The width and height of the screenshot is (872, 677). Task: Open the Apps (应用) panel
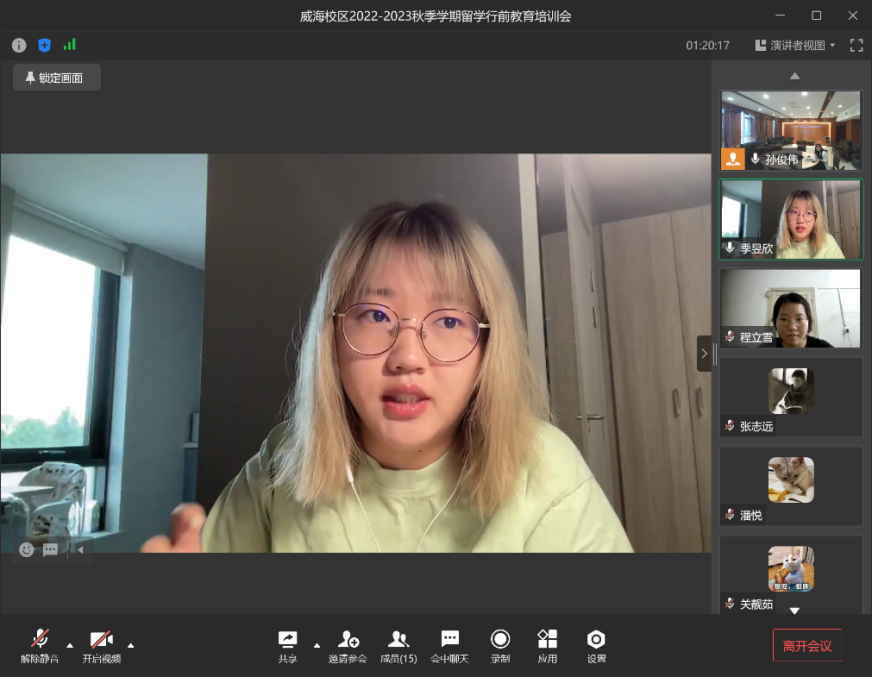[547, 645]
